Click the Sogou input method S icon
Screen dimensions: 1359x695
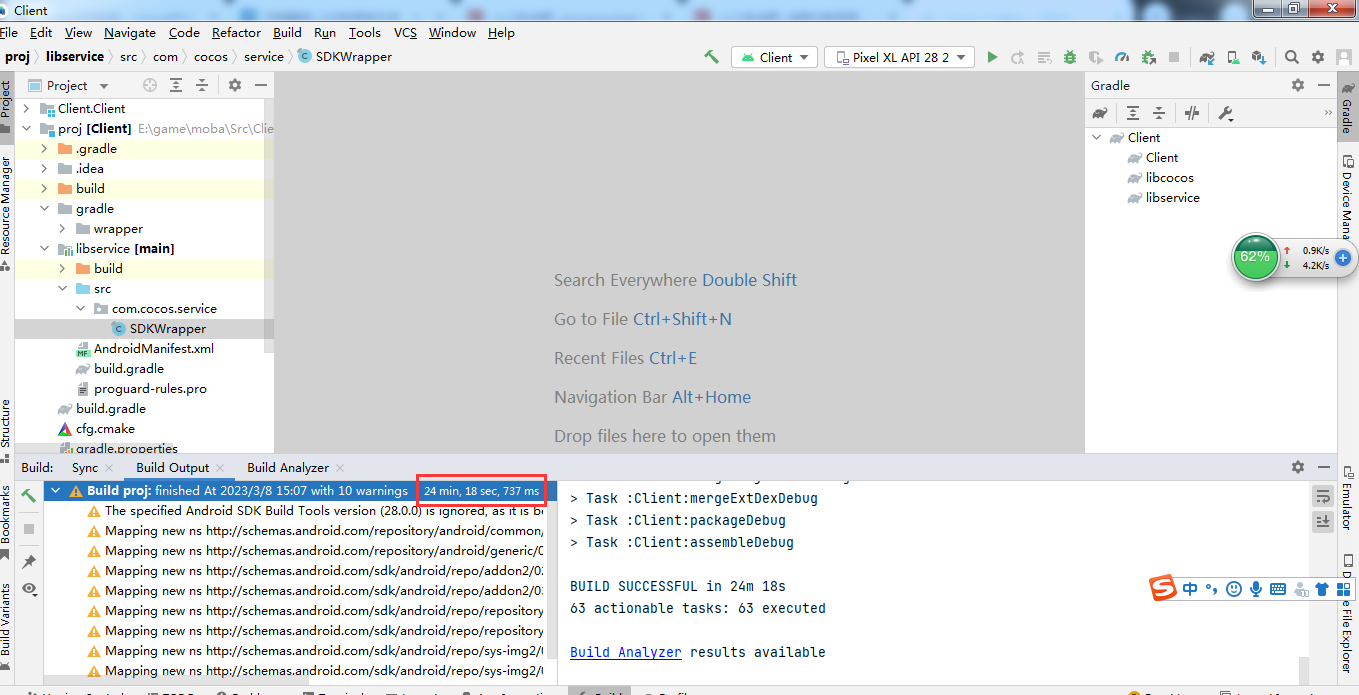[1162, 589]
